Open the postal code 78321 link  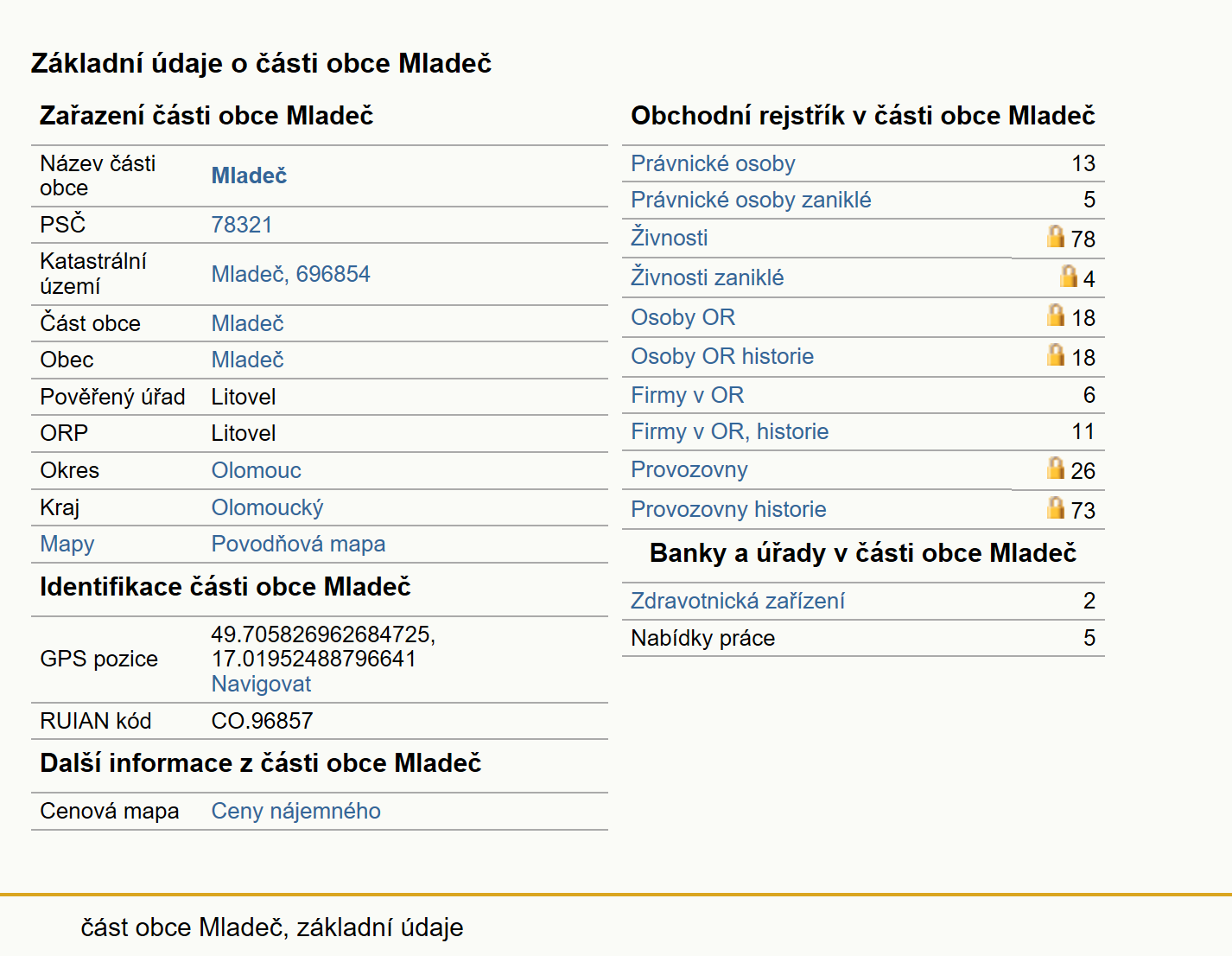[x=242, y=225]
